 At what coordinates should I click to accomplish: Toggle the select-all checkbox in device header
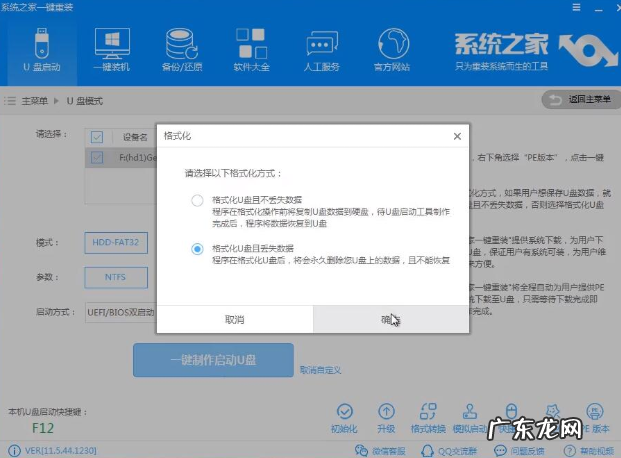[97, 137]
